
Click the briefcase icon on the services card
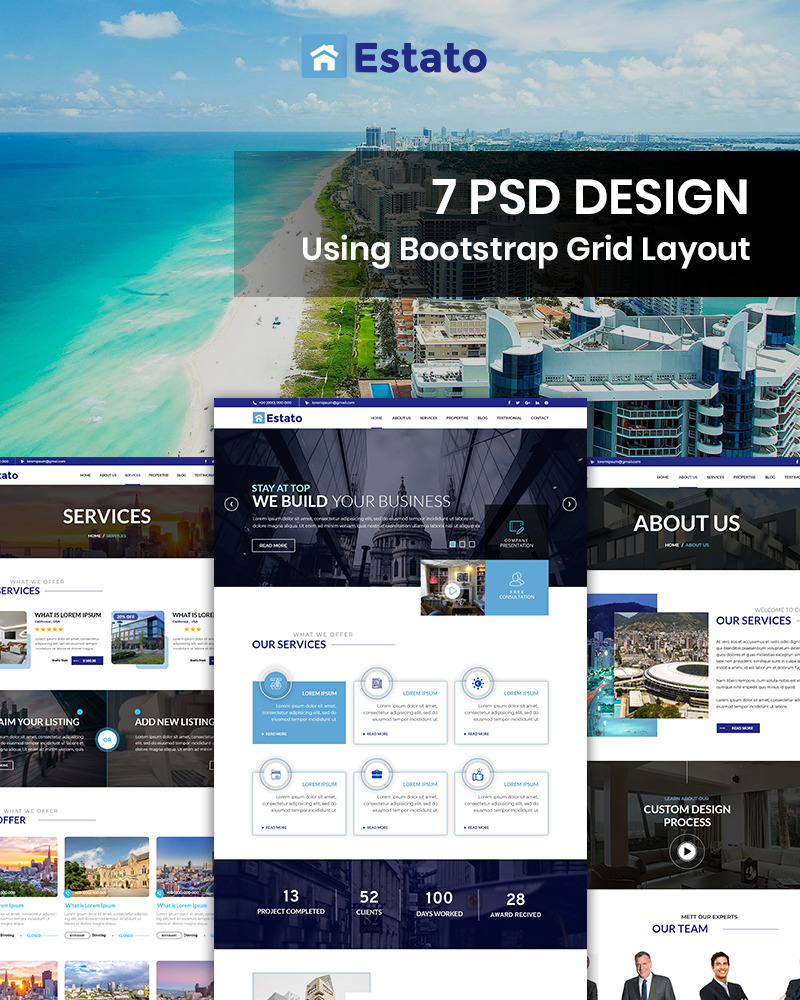pos(378,772)
